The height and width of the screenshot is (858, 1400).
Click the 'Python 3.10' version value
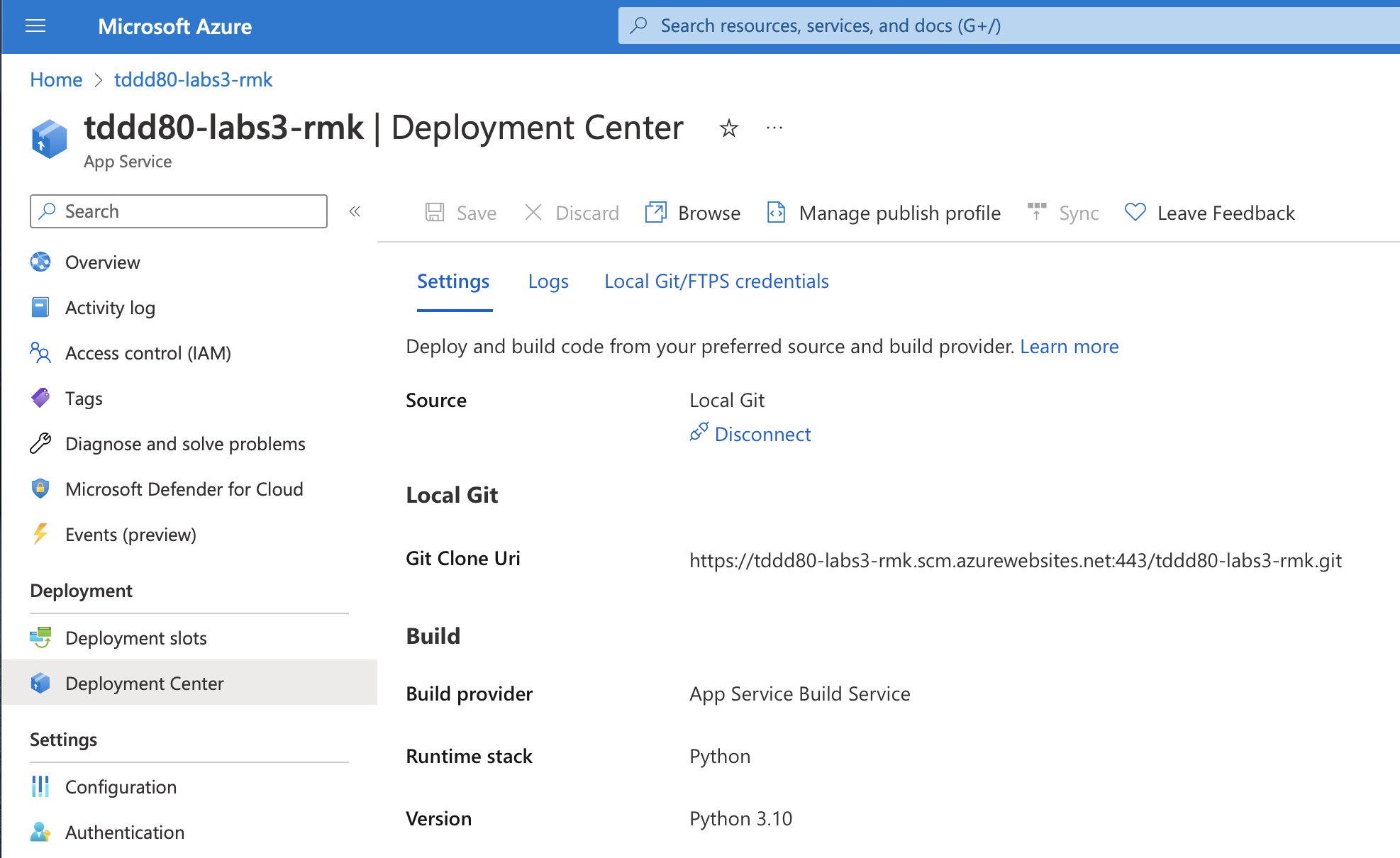pos(740,819)
